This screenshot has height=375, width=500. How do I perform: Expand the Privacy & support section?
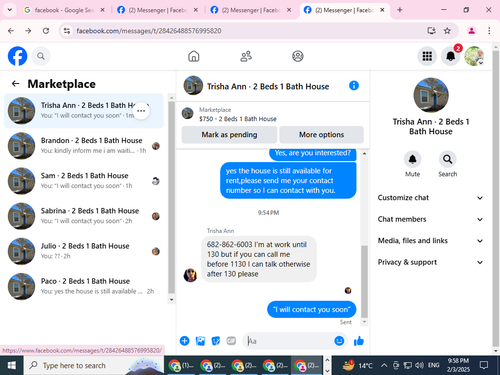pyautogui.click(x=430, y=262)
